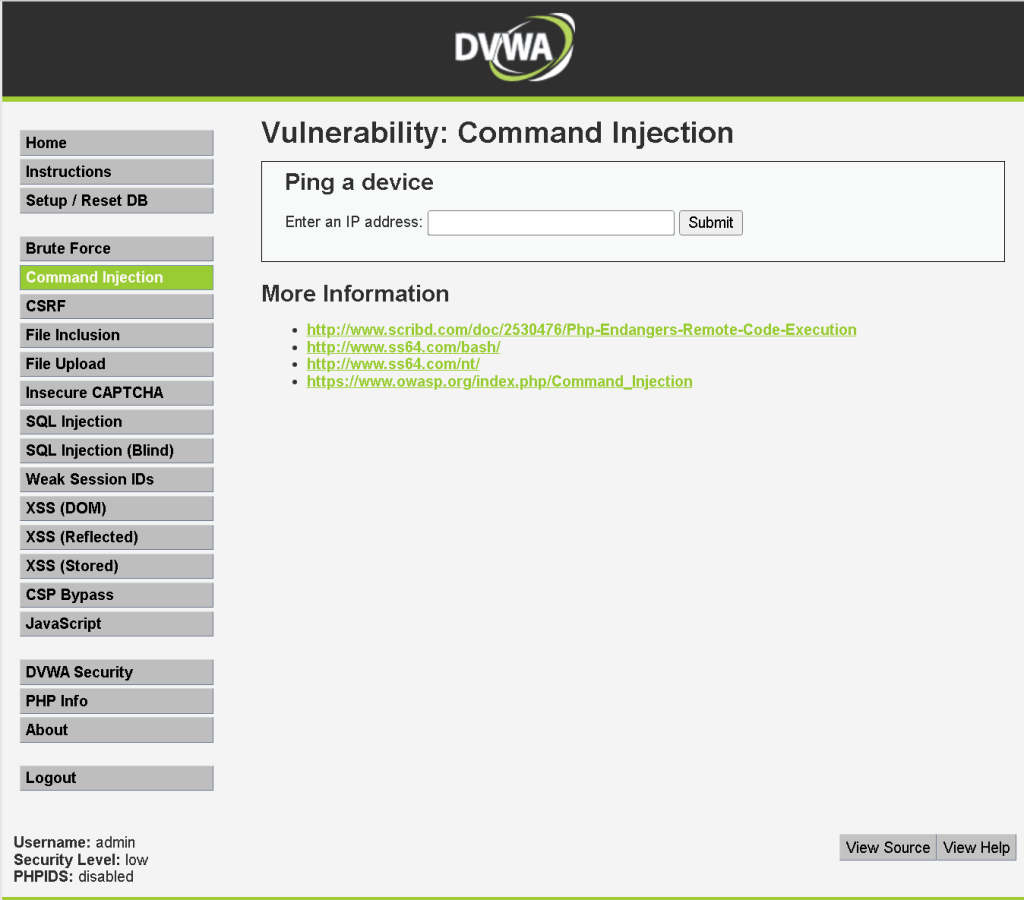Open the JavaScript vulnerability page
Screen dimensions: 1024x900
point(116,624)
